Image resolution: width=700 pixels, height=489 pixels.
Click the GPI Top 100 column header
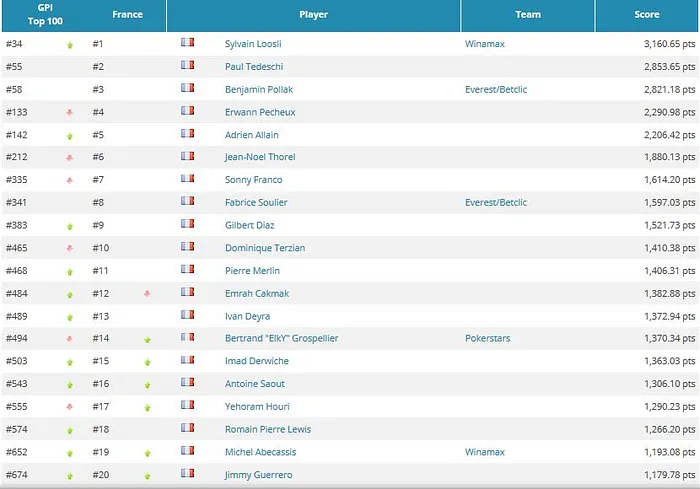click(x=43, y=15)
